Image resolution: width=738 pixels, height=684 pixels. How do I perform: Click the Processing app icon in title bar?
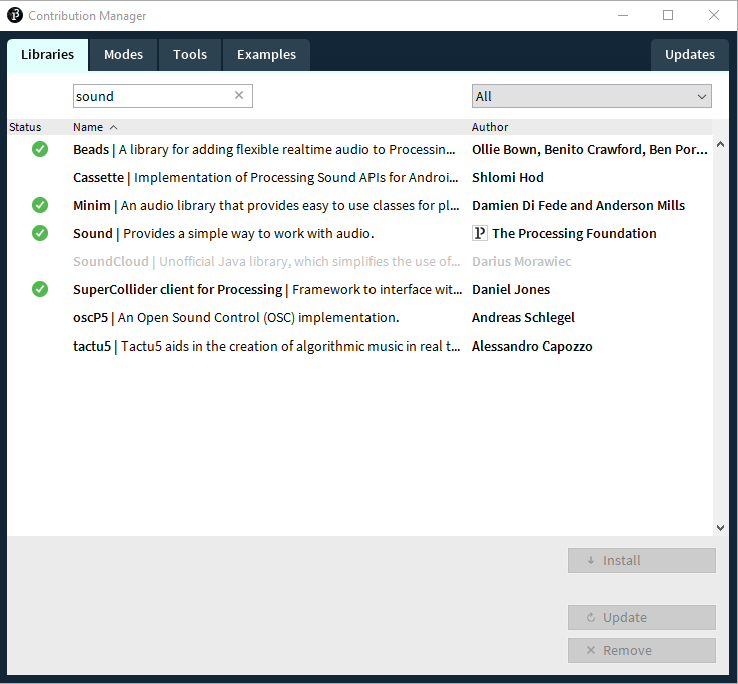(15, 15)
